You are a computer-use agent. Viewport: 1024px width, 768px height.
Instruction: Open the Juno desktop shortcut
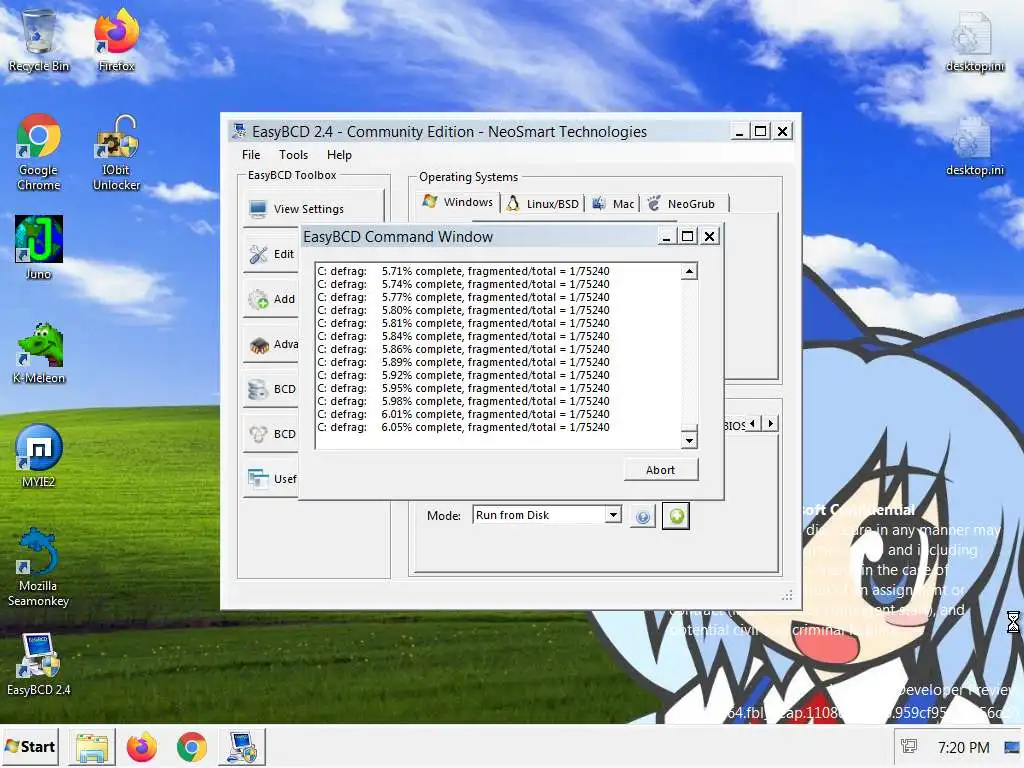pos(39,248)
